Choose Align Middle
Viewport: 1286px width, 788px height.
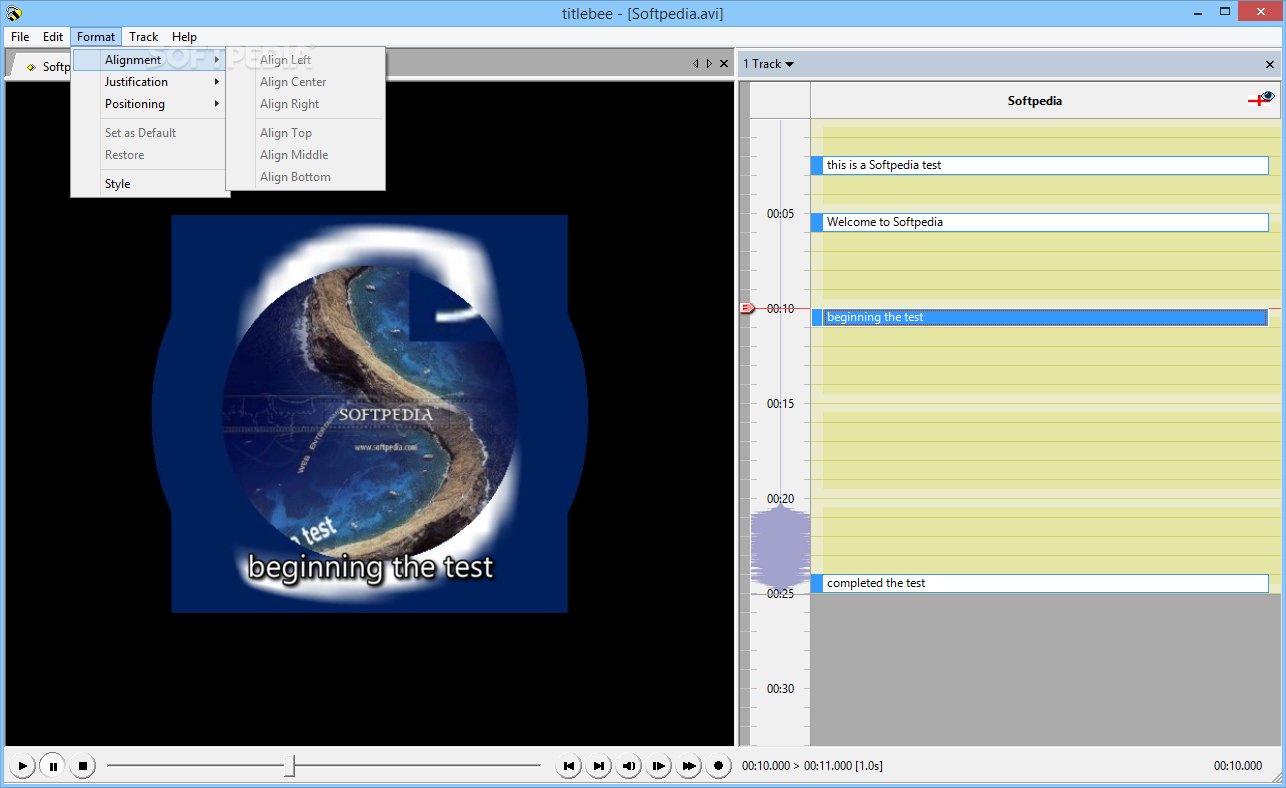tap(305, 155)
